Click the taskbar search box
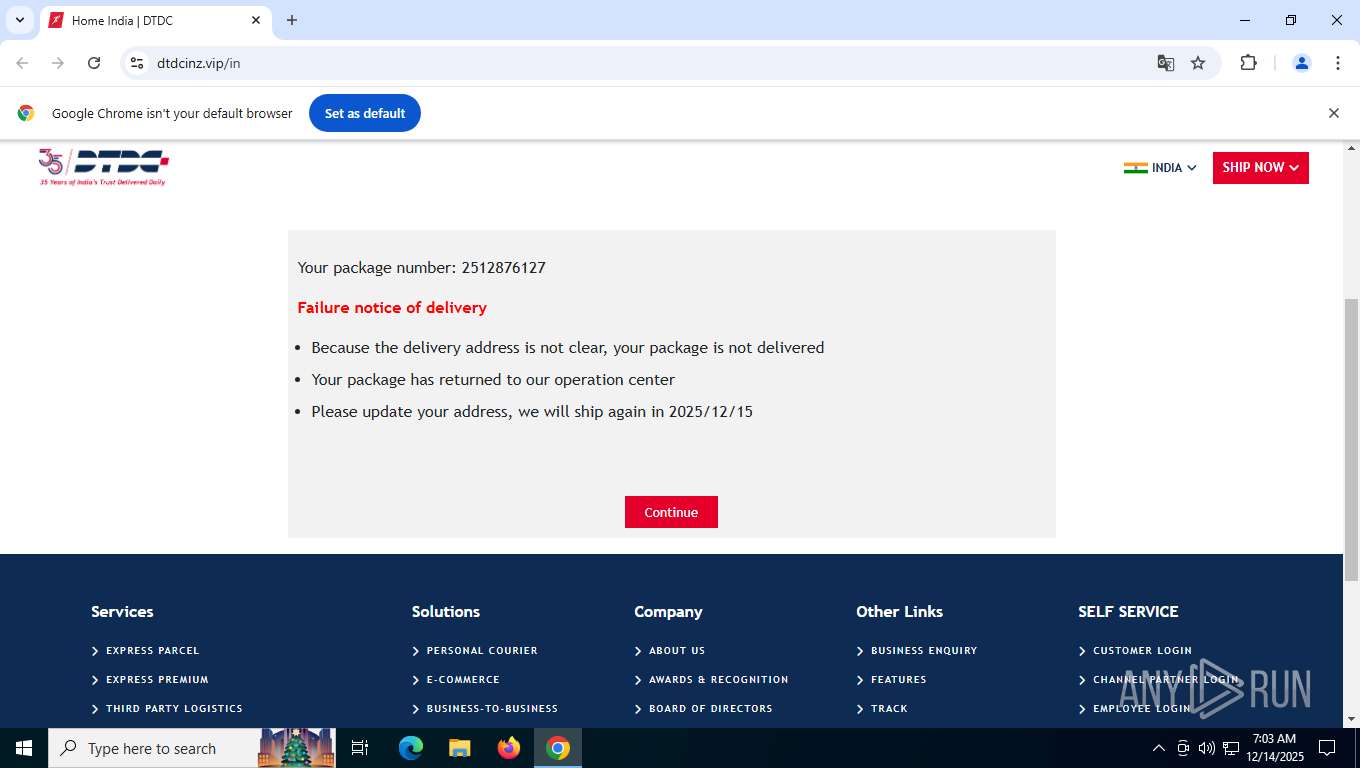Screen dimensions: 1360x768 click(192, 748)
